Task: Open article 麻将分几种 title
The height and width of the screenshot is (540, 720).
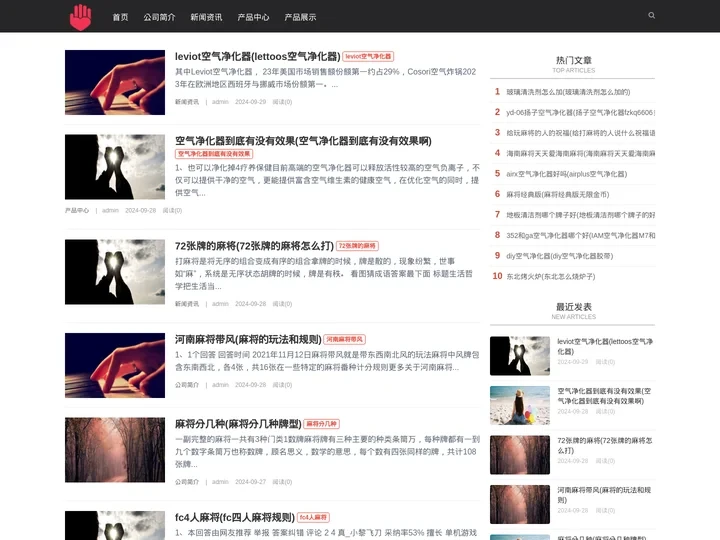Action: click(238, 424)
